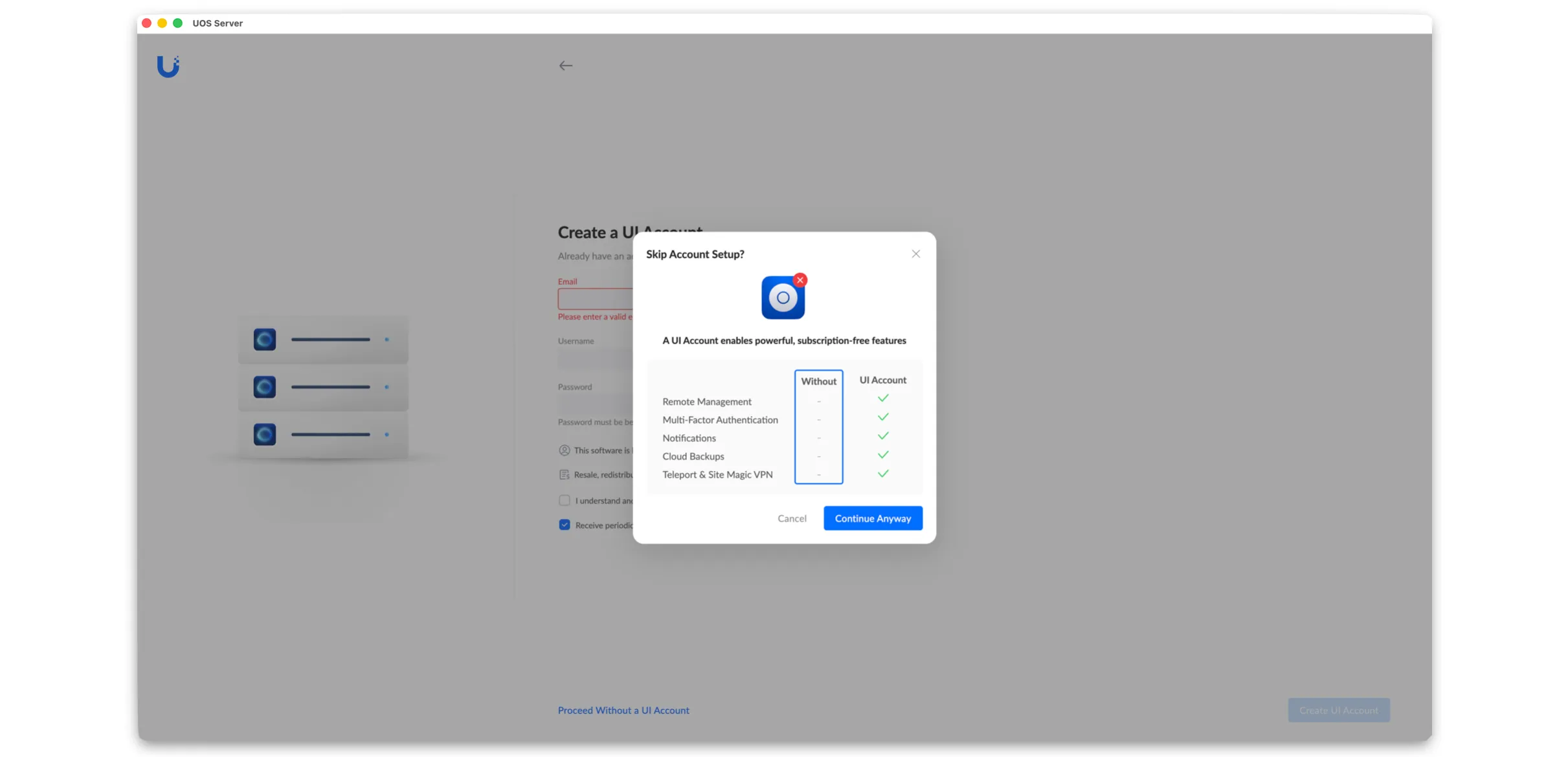Viewport: 1568px width, 757px height.
Task: Click the red X badge on the UniFi icon
Action: coord(800,280)
